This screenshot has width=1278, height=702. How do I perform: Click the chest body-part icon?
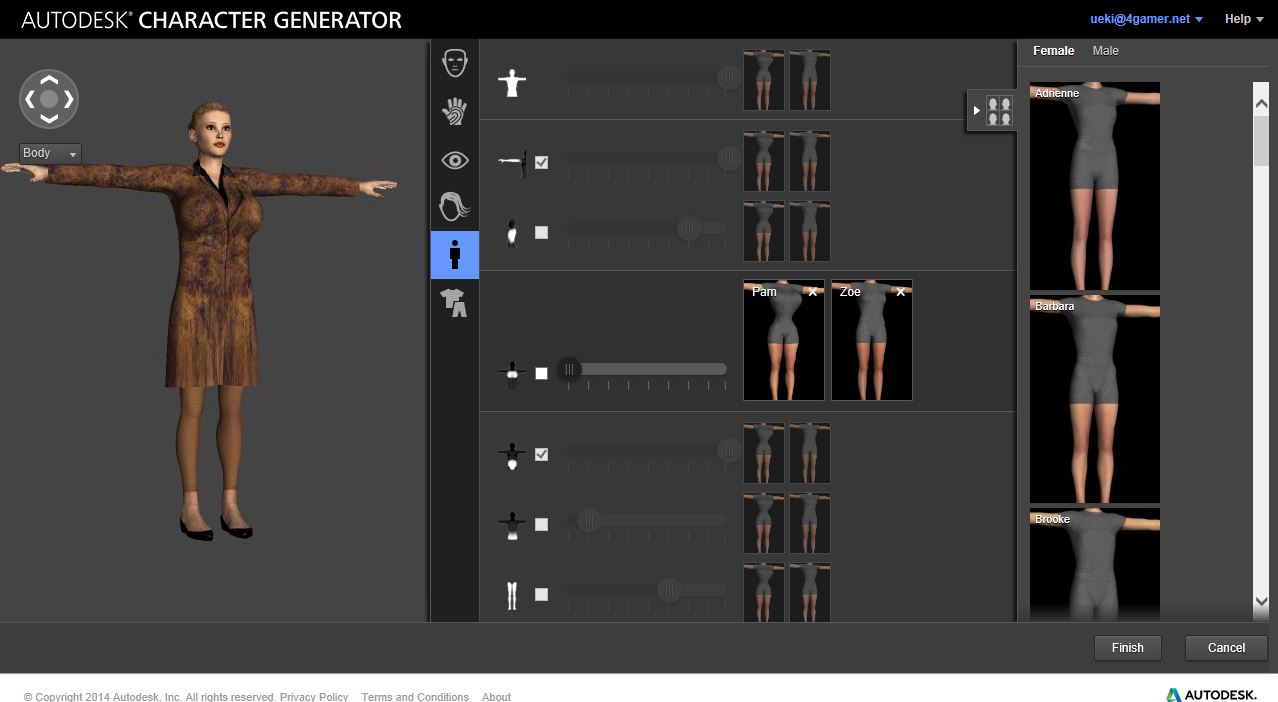click(x=512, y=374)
